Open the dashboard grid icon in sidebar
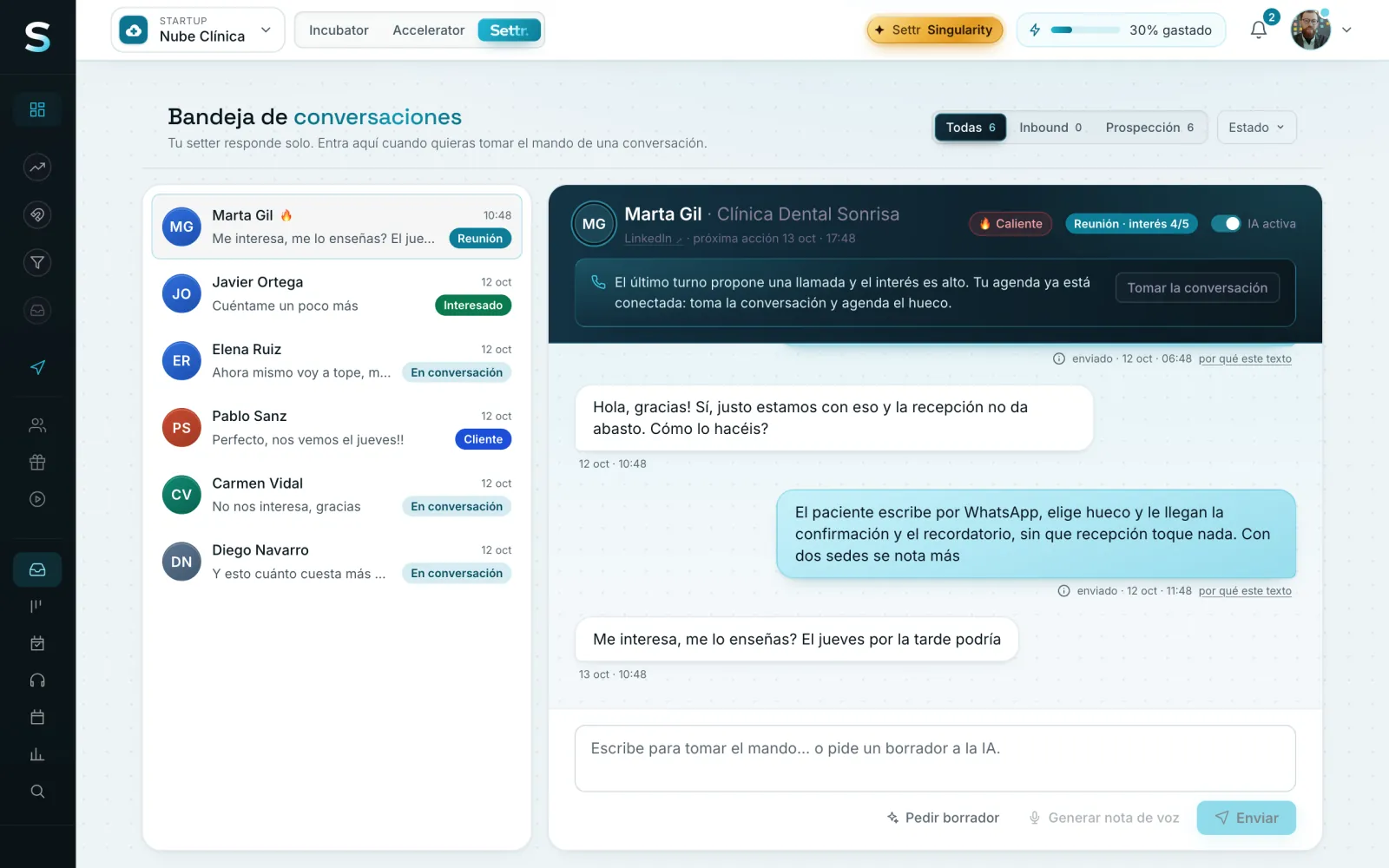Image resolution: width=1389 pixels, height=868 pixels. click(37, 109)
